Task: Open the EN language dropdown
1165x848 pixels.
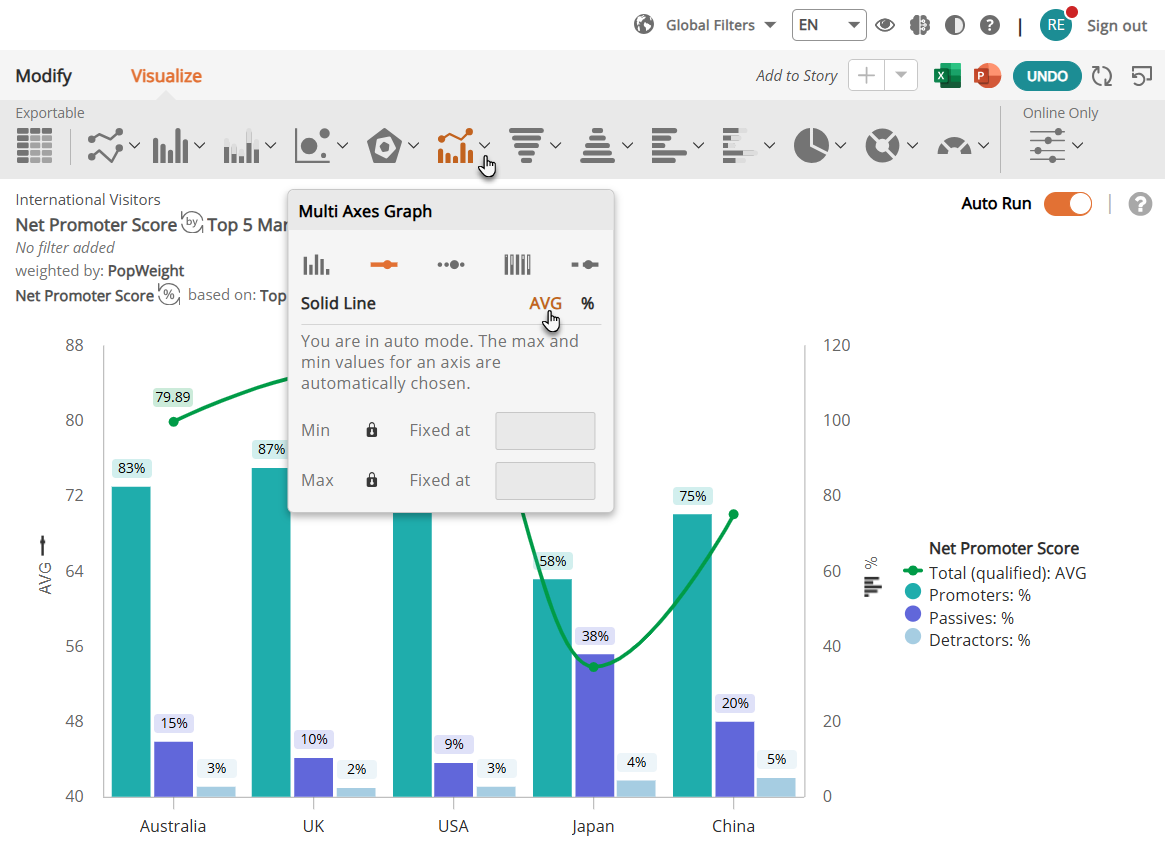Action: 829,25
